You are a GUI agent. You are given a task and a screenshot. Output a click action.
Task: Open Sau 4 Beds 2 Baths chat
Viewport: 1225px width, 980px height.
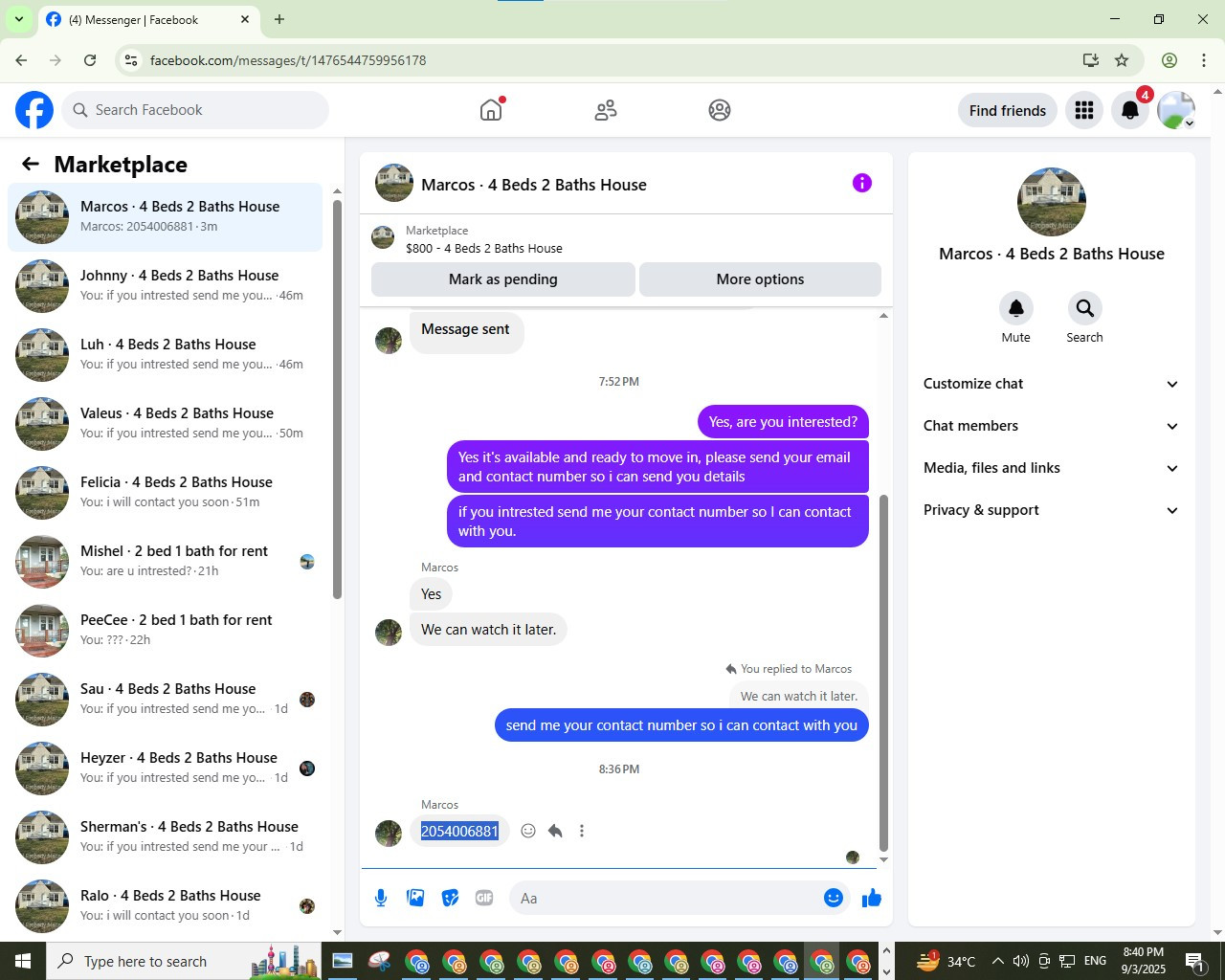[166, 699]
